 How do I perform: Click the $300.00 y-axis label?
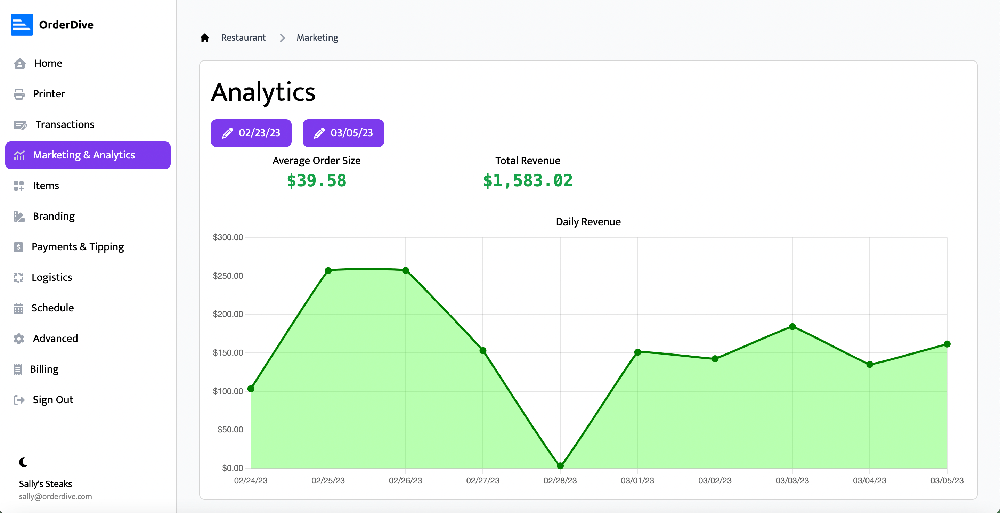pyautogui.click(x=228, y=237)
